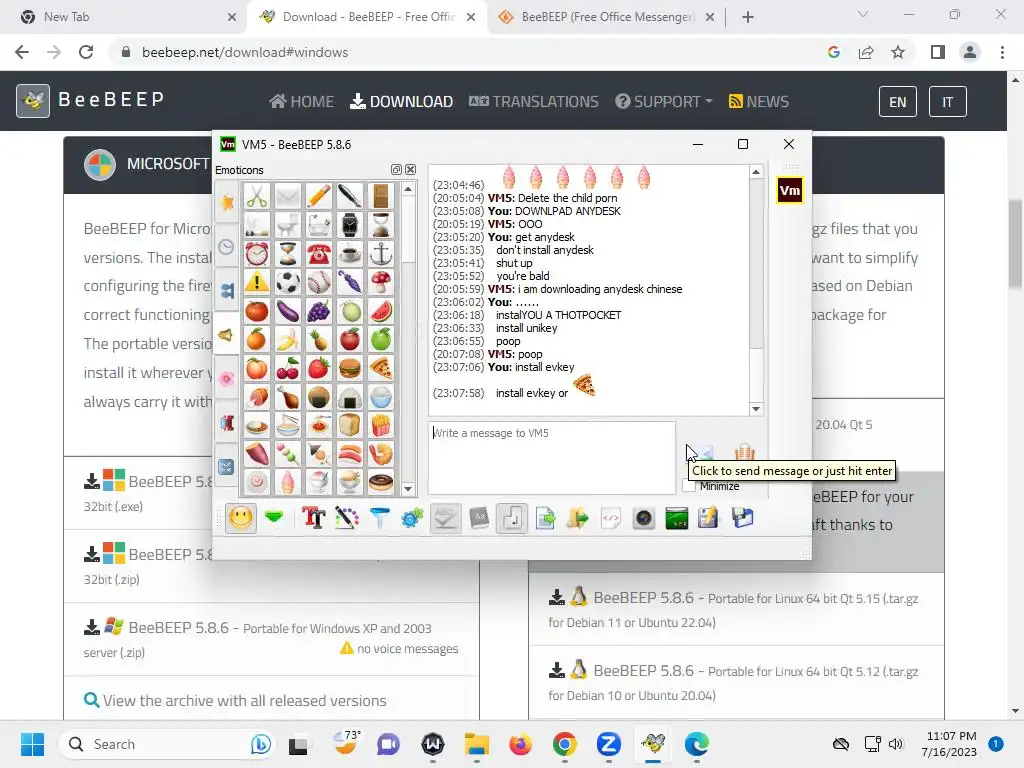Click the orange microphone voice message icon

(x=744, y=452)
